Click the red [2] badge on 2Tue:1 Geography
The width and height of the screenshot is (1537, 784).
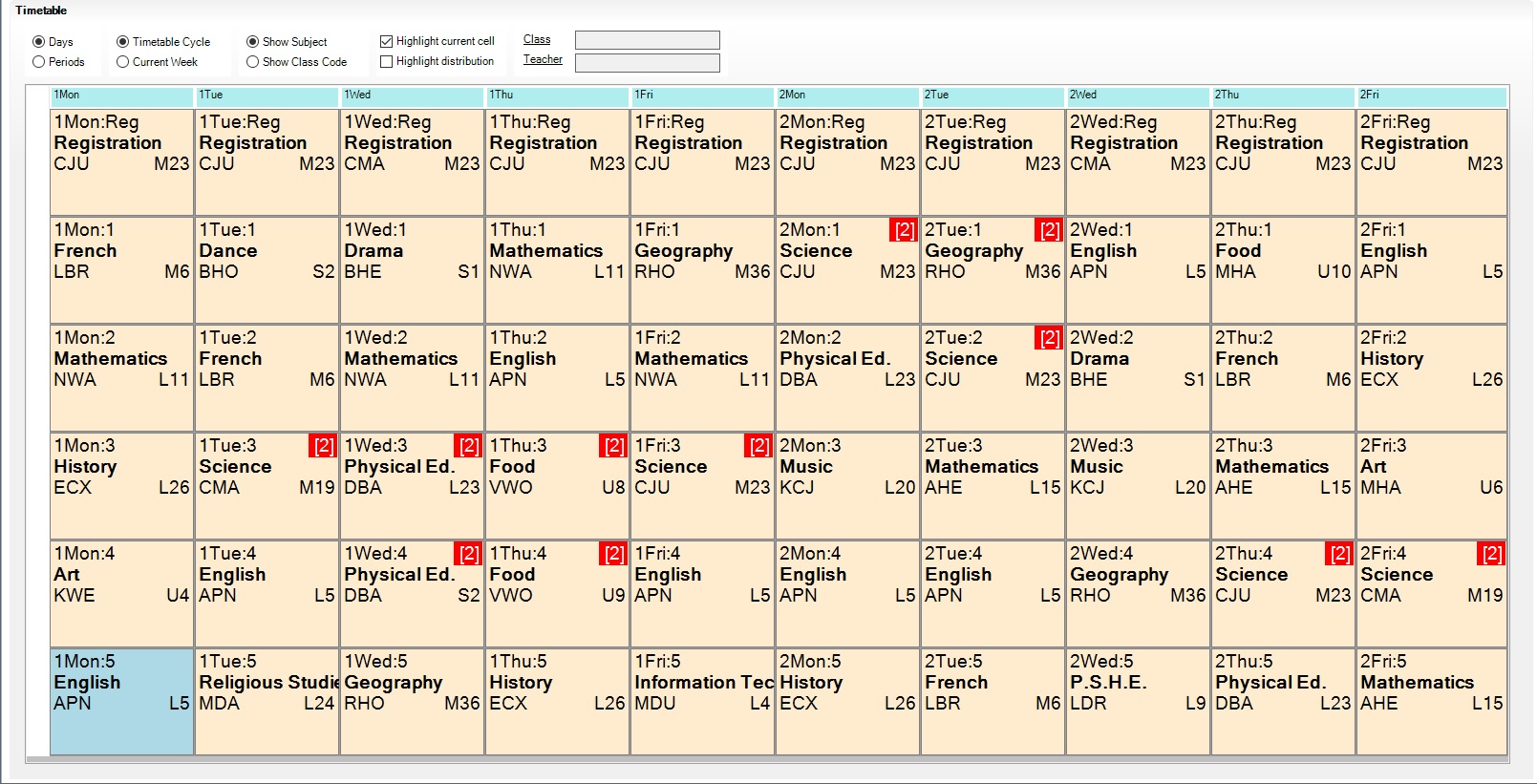1049,230
